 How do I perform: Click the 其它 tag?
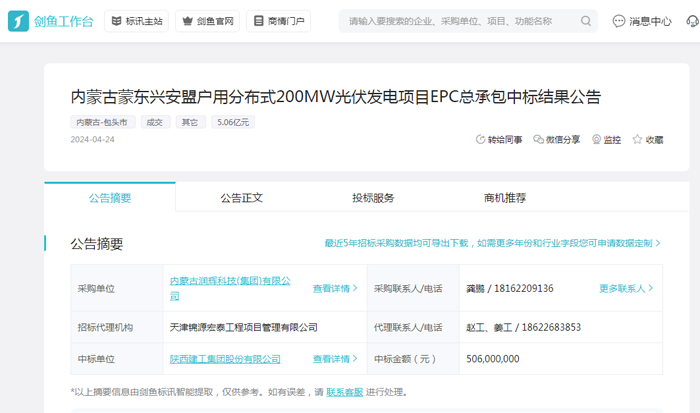point(191,122)
